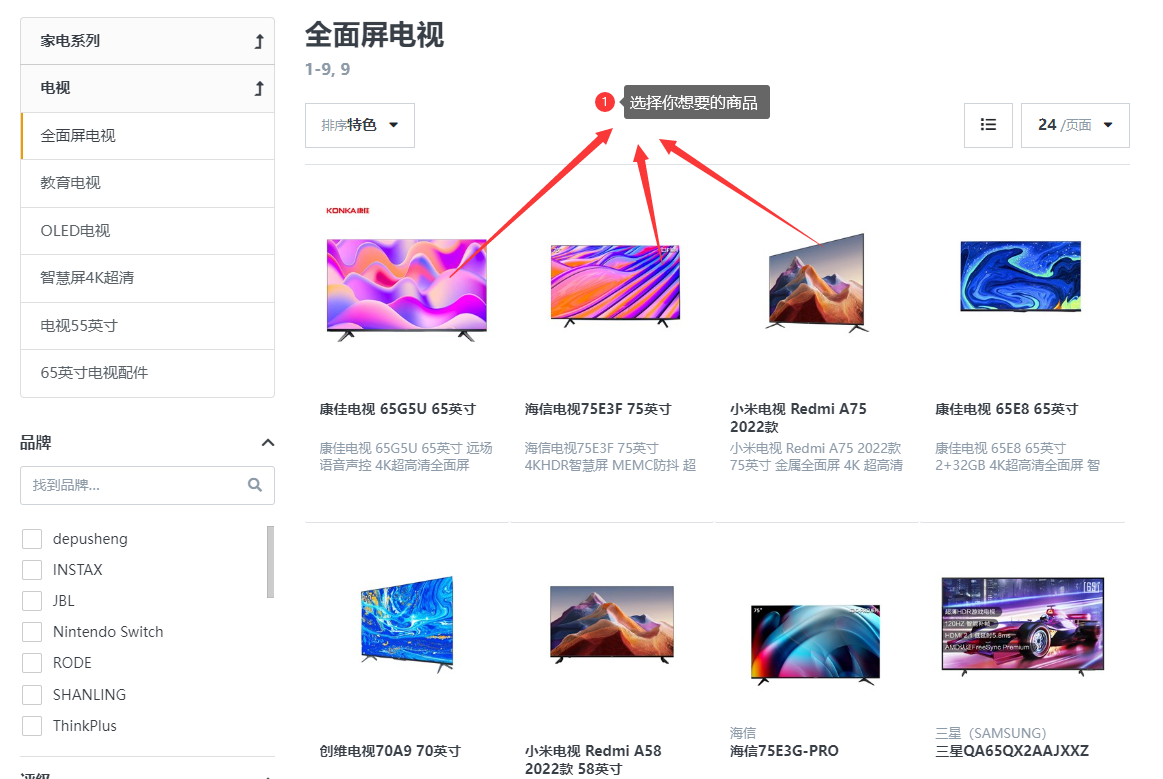Click the Redmi A75 grey description text
The width and height of the screenshot is (1163, 779).
(x=817, y=457)
